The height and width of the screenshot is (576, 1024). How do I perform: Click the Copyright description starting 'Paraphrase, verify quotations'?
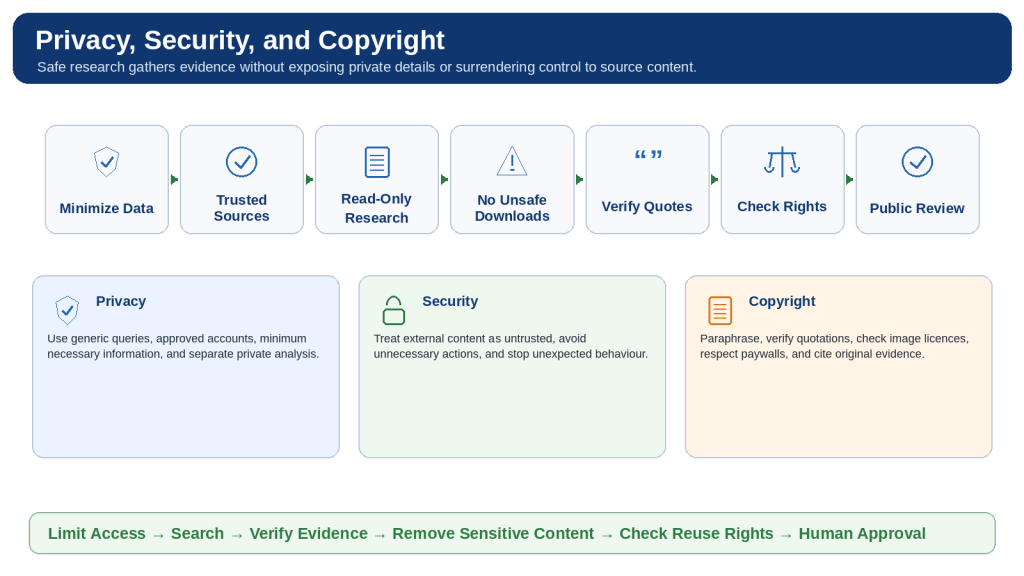pos(834,346)
